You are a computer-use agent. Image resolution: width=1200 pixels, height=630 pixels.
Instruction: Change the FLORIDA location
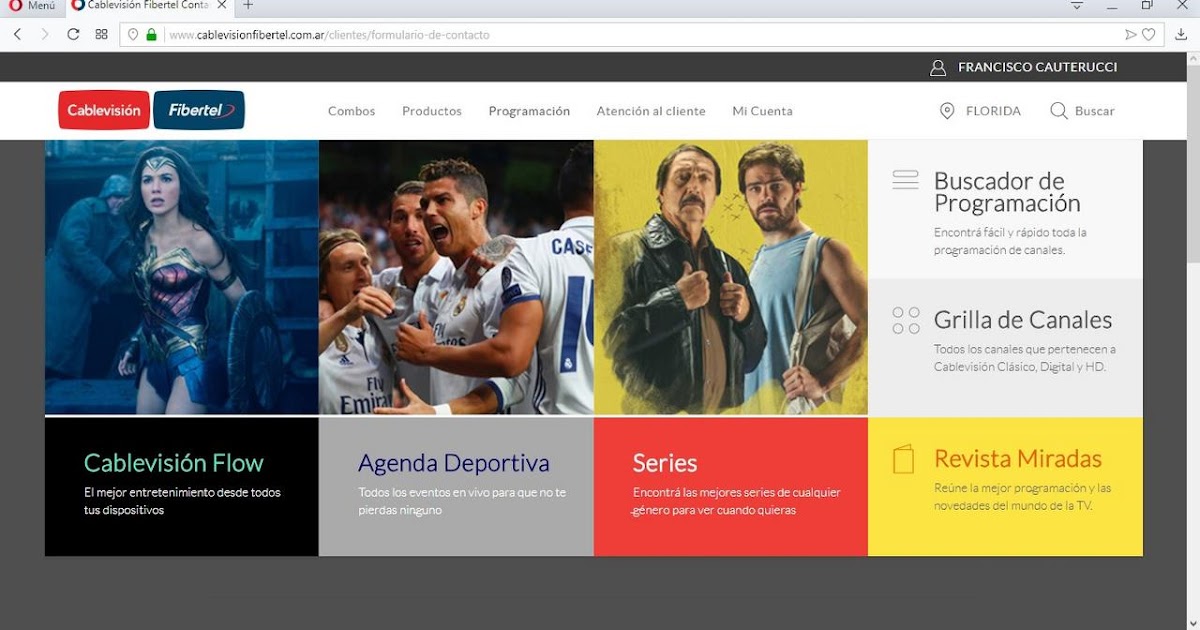click(993, 111)
